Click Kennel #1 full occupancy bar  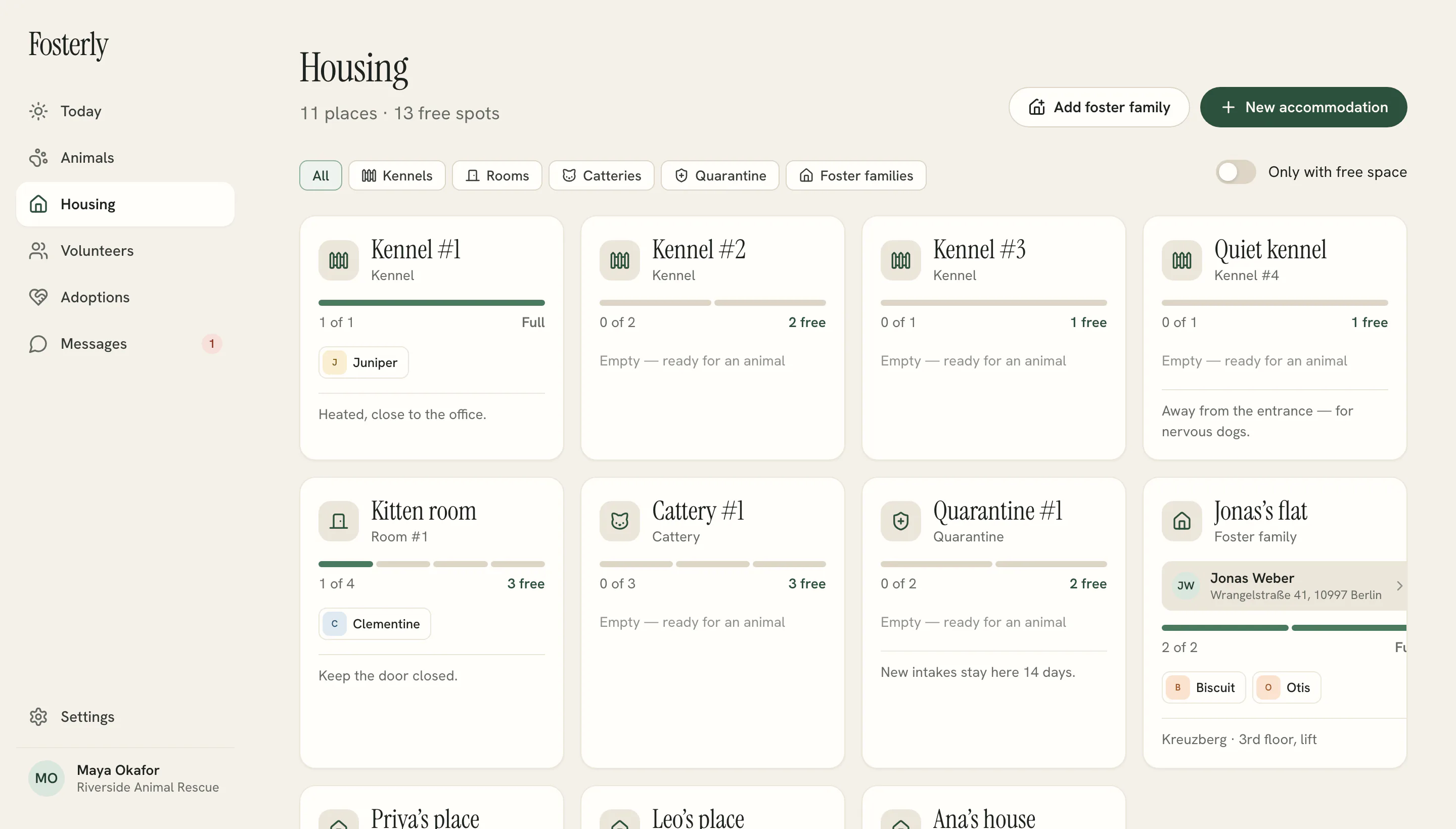(x=432, y=303)
